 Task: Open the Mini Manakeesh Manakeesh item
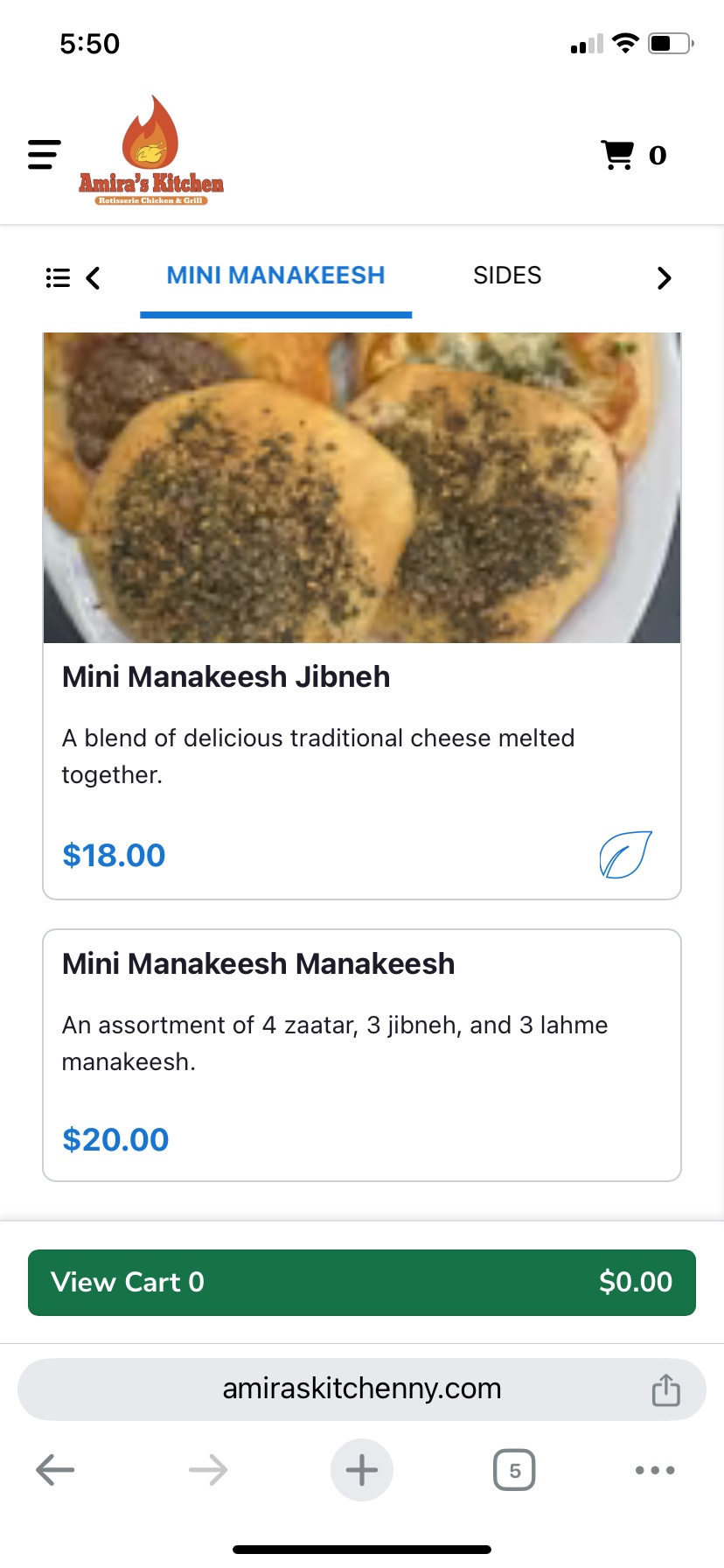tap(258, 964)
